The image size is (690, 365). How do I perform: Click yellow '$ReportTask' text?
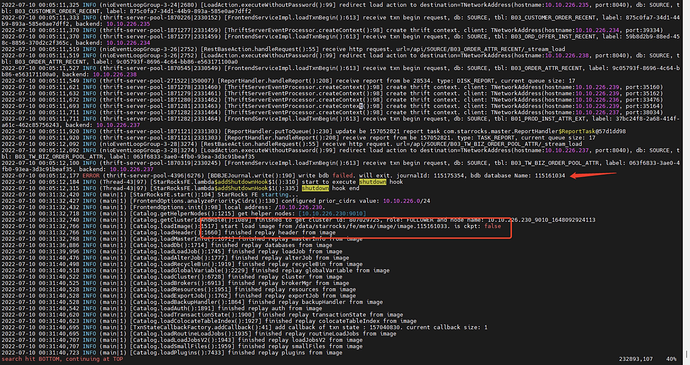coord(576,131)
